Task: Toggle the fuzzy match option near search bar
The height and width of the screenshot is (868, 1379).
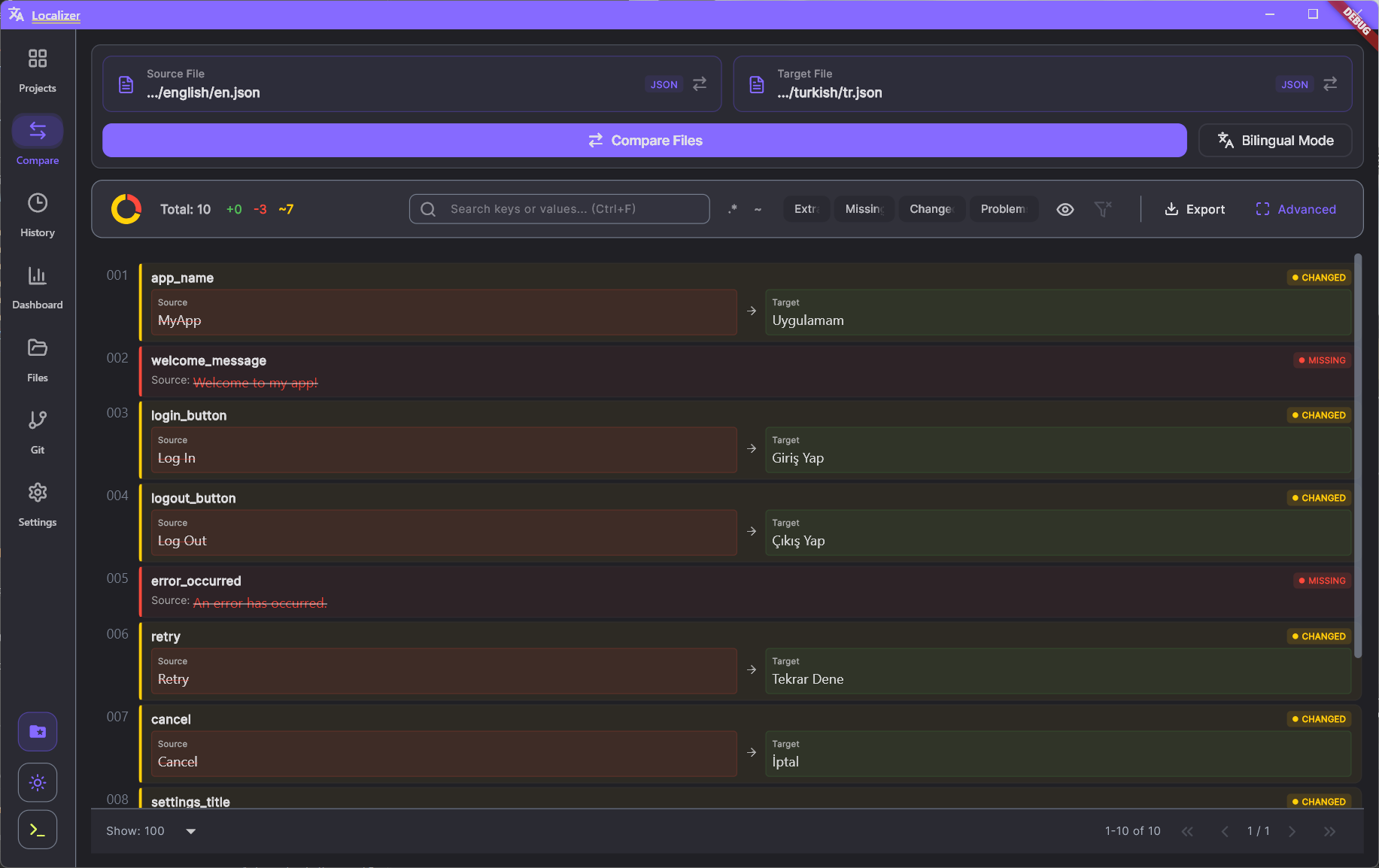Action: 758,209
